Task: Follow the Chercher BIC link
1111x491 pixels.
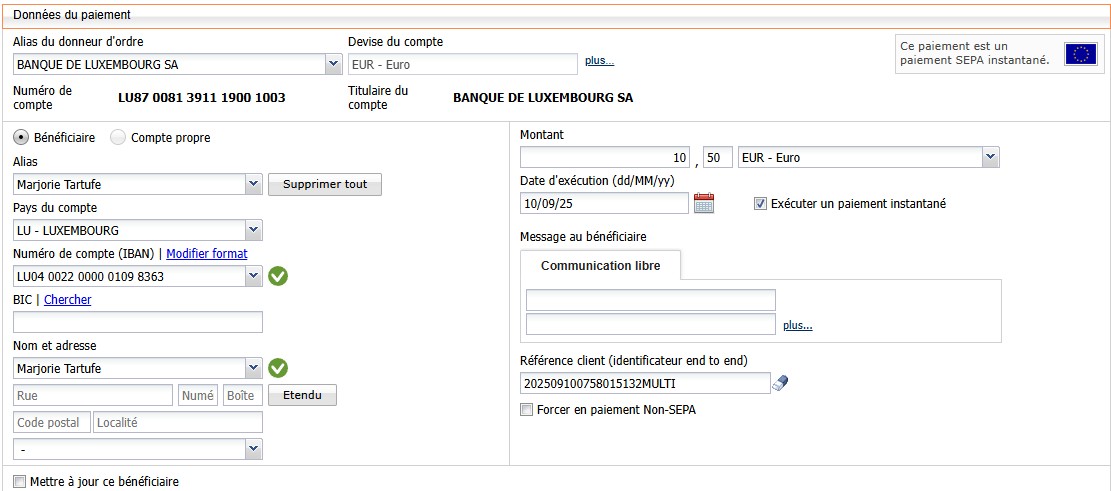Action: [67, 300]
